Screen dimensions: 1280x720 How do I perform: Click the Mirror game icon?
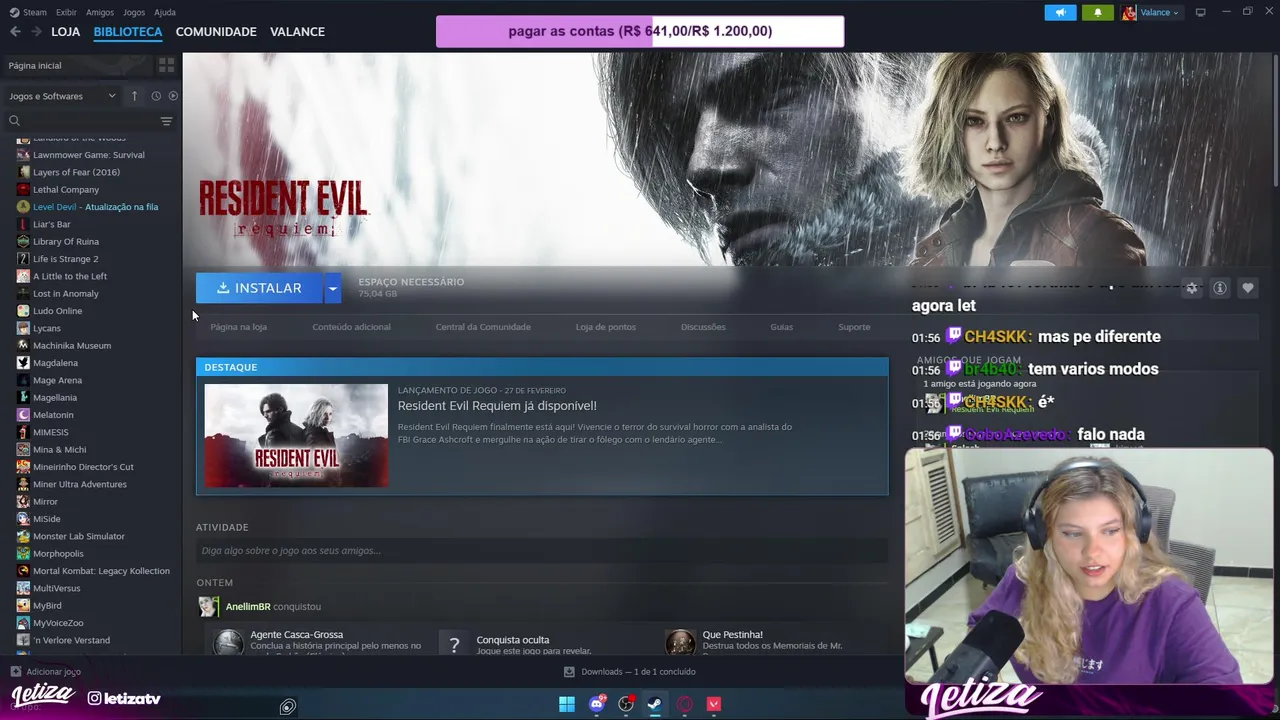23,502
